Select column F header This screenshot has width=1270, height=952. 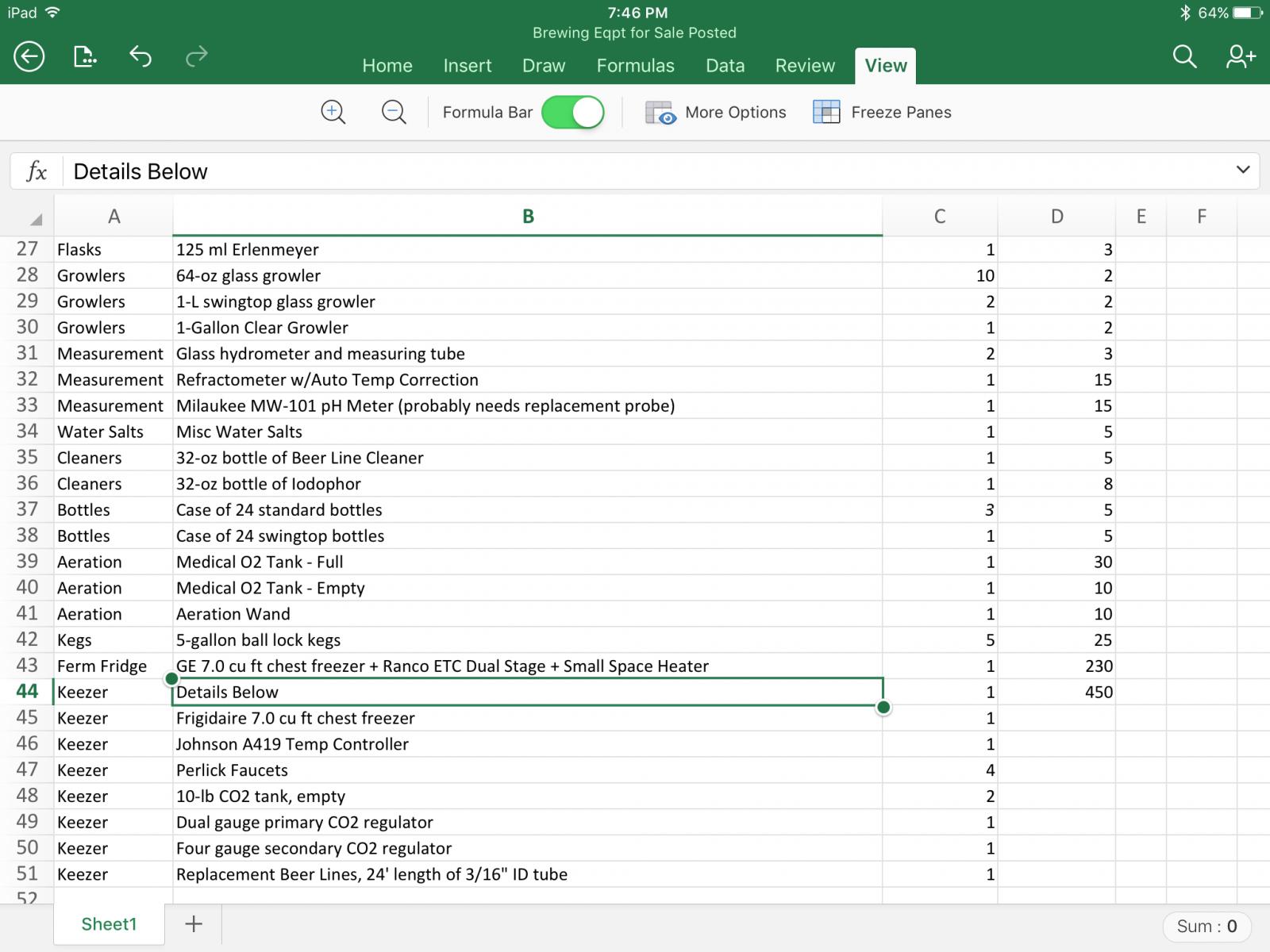pos(1202,217)
